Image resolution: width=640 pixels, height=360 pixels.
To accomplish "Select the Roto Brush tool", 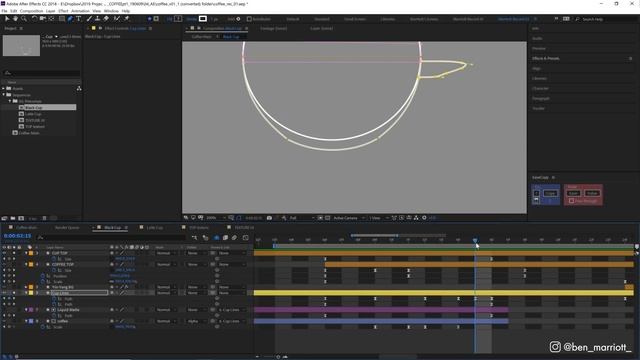I will point(117,19).
